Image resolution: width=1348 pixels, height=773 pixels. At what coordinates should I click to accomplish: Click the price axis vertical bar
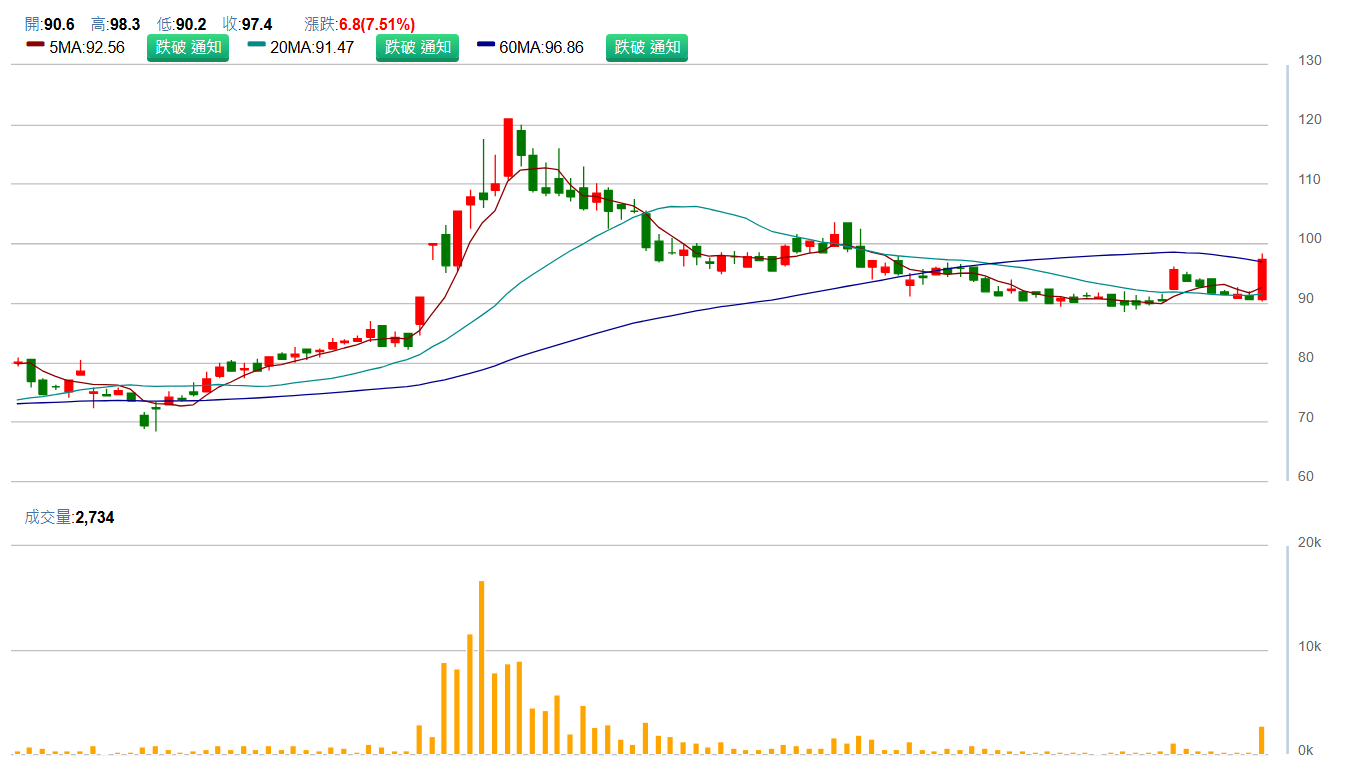1288,272
